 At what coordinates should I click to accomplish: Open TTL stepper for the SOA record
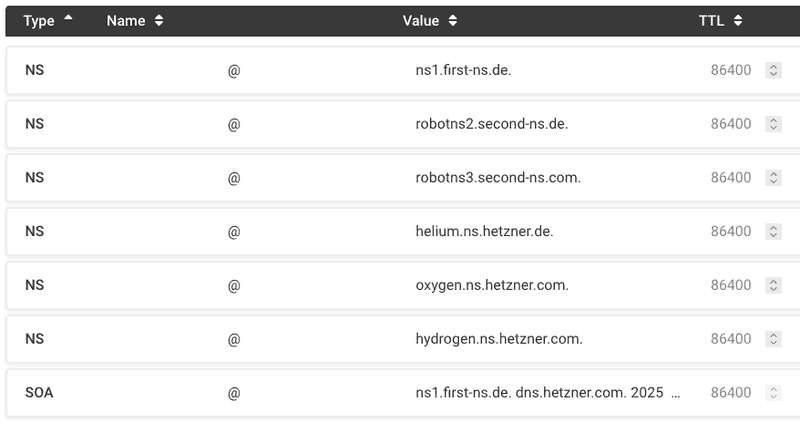[x=773, y=393]
